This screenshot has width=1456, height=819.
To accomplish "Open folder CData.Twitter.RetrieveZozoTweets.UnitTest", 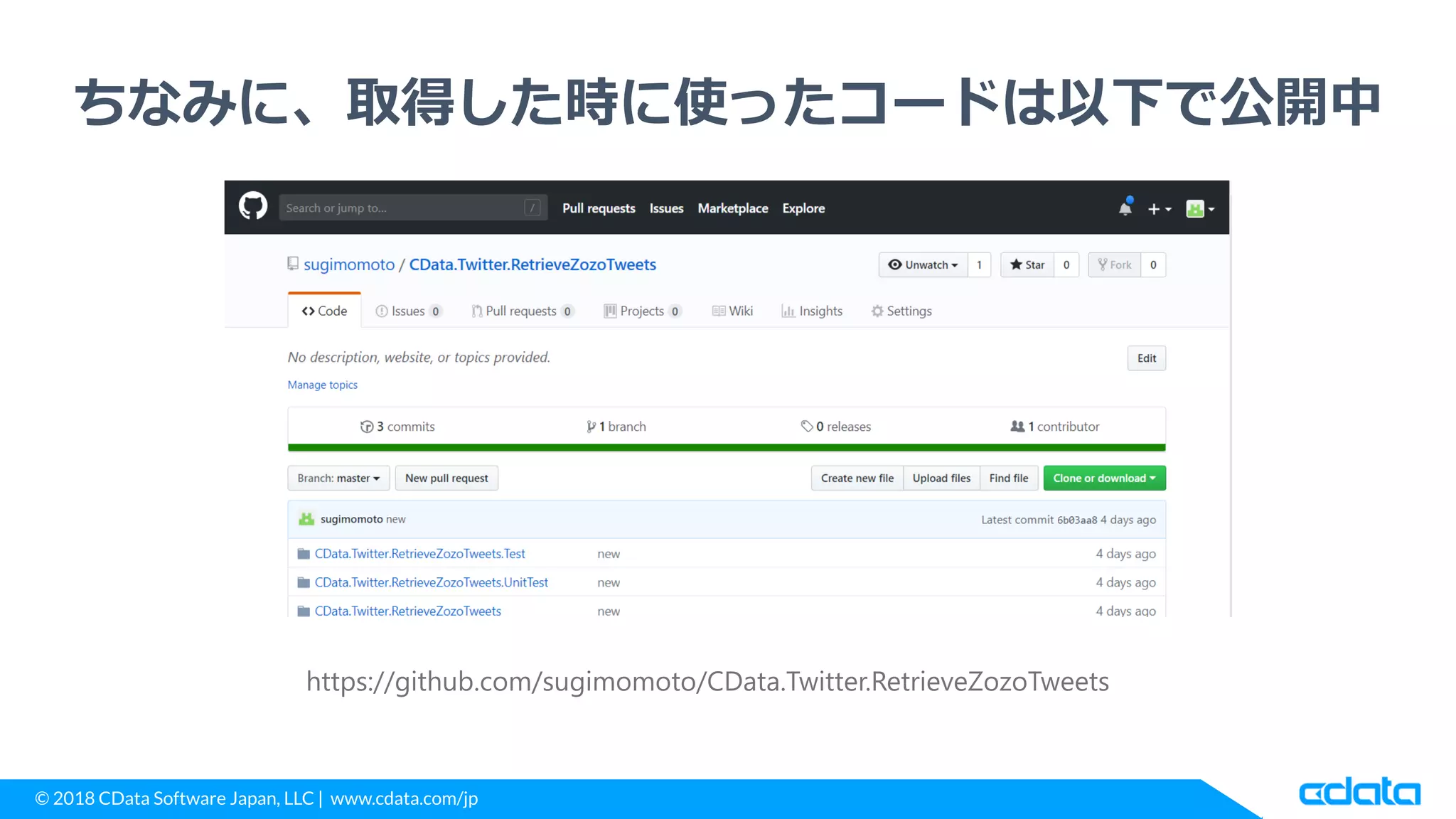I will [x=432, y=582].
